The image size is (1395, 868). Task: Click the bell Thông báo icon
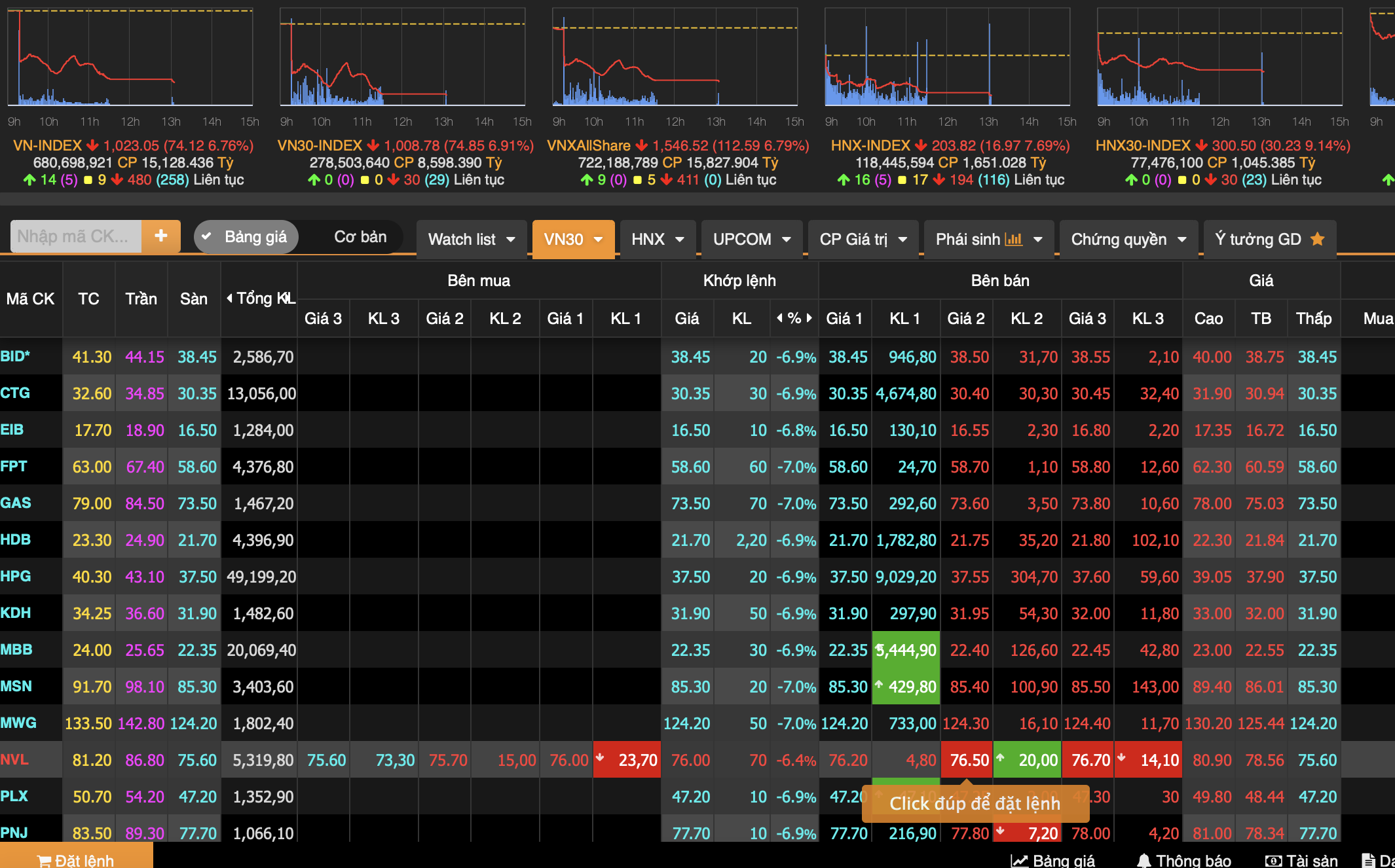point(1144,861)
